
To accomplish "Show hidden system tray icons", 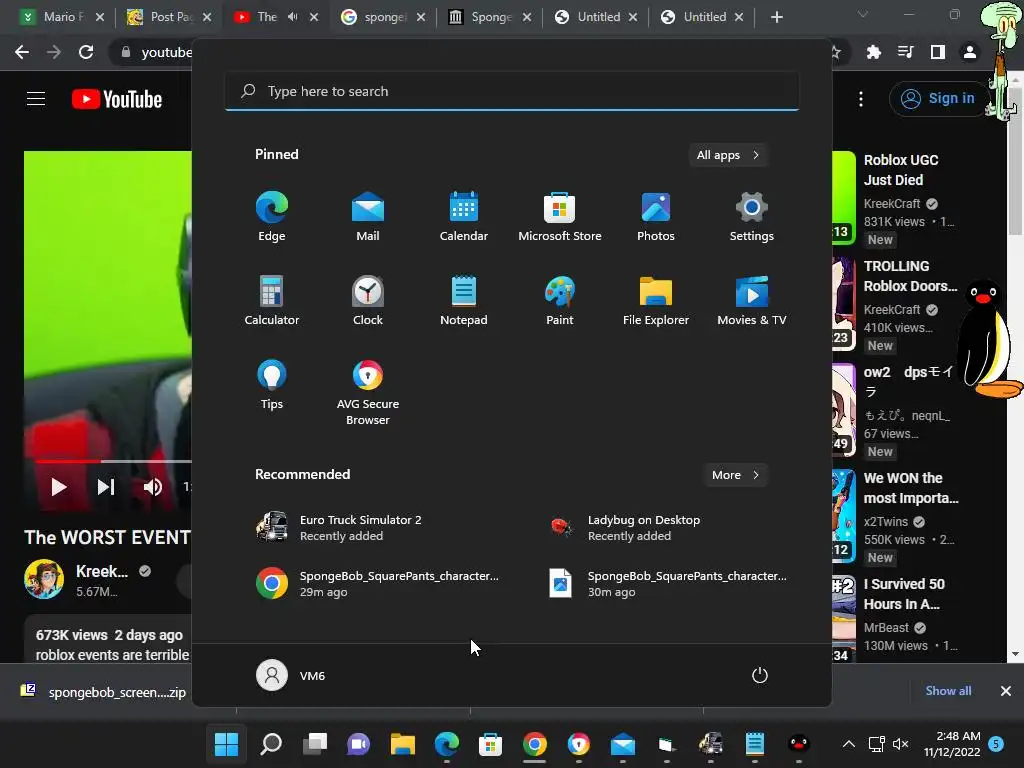I will click(x=848, y=744).
